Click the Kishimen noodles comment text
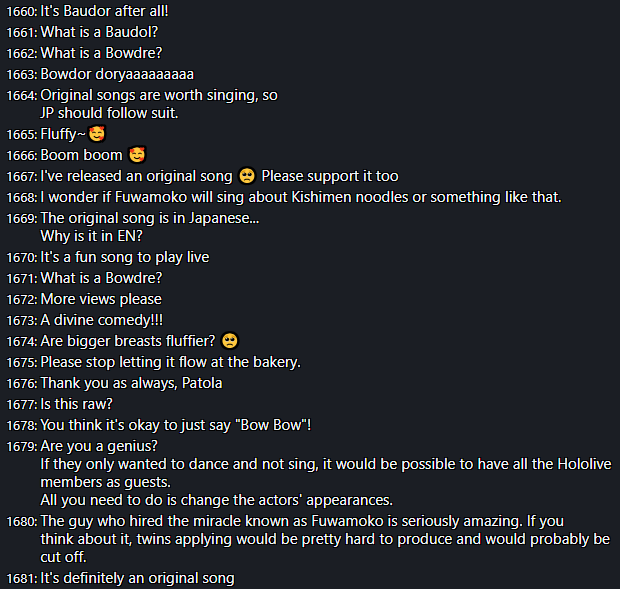This screenshot has width=620, height=589. (301, 197)
